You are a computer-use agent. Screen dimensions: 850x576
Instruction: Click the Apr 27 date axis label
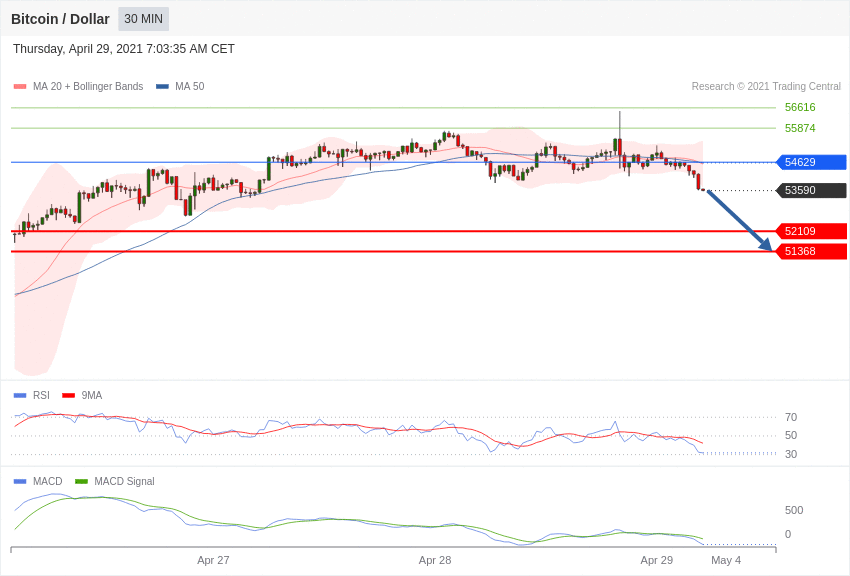pos(213,560)
